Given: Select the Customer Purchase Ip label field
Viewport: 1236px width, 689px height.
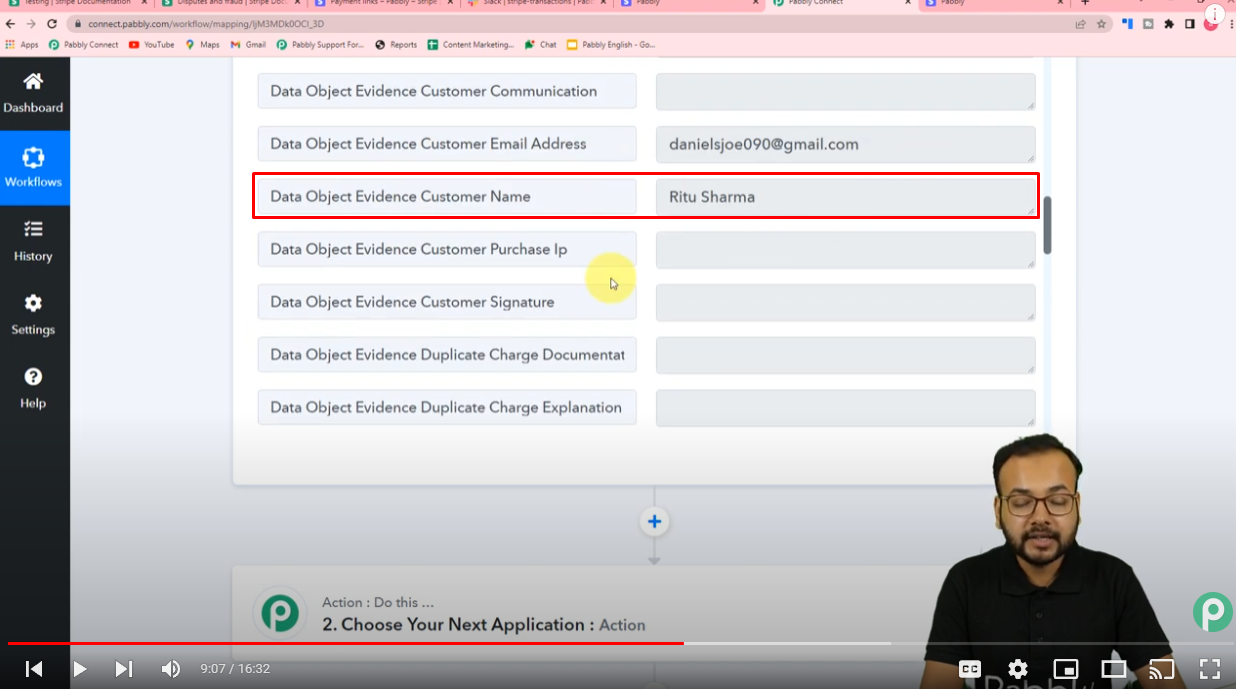Looking at the screenshot, I should pyautogui.click(x=447, y=250).
